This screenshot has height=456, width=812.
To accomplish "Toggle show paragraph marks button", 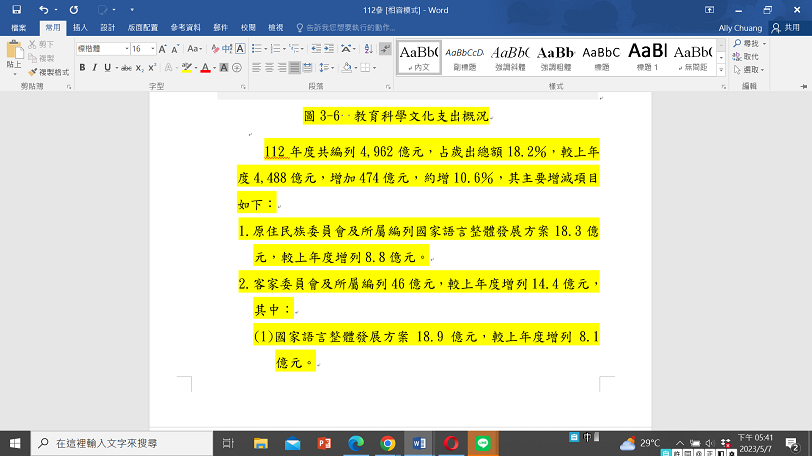I will tap(385, 48).
